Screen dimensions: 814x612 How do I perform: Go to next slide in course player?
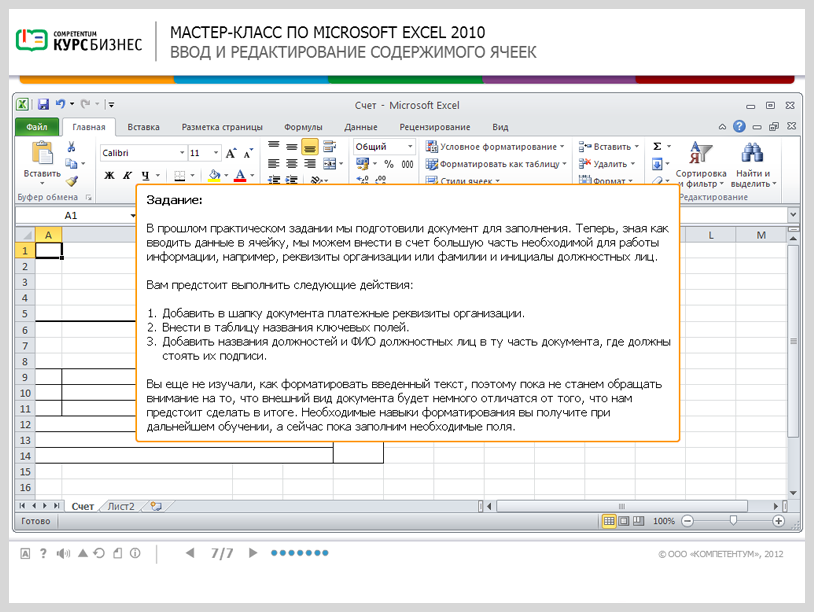point(253,553)
